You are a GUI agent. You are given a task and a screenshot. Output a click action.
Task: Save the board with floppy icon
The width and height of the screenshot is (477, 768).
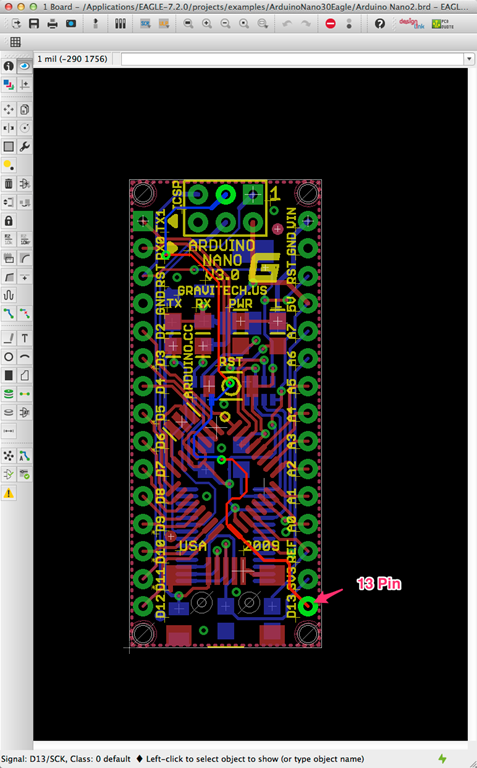tap(34, 24)
